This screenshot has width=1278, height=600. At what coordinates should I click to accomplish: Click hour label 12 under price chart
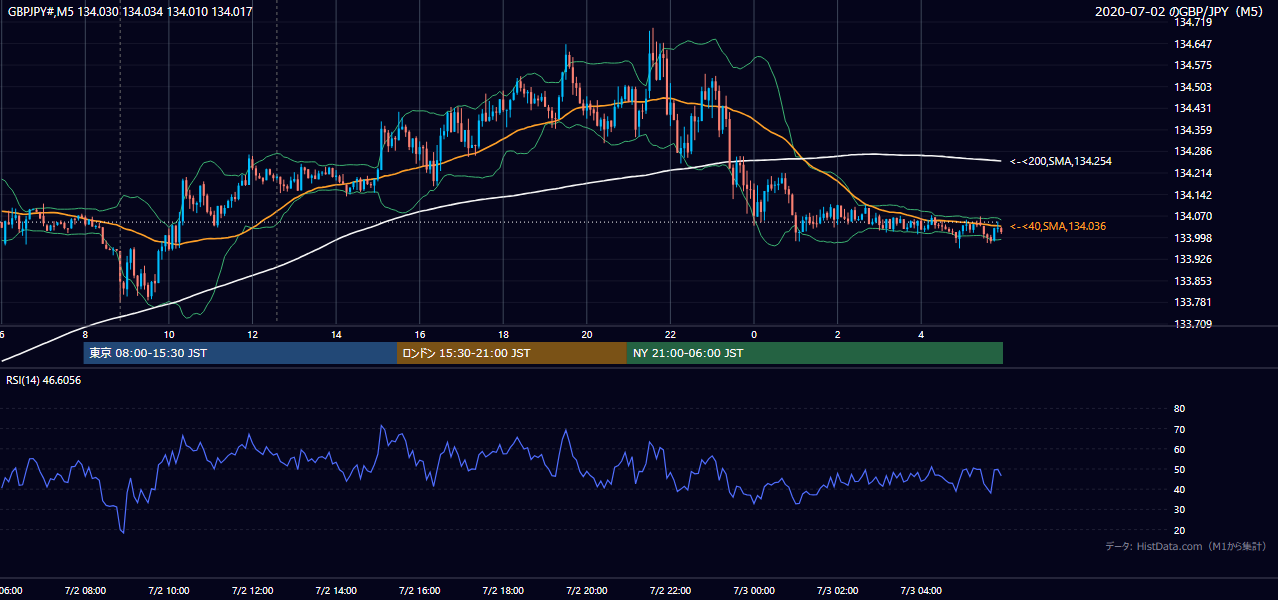(253, 335)
